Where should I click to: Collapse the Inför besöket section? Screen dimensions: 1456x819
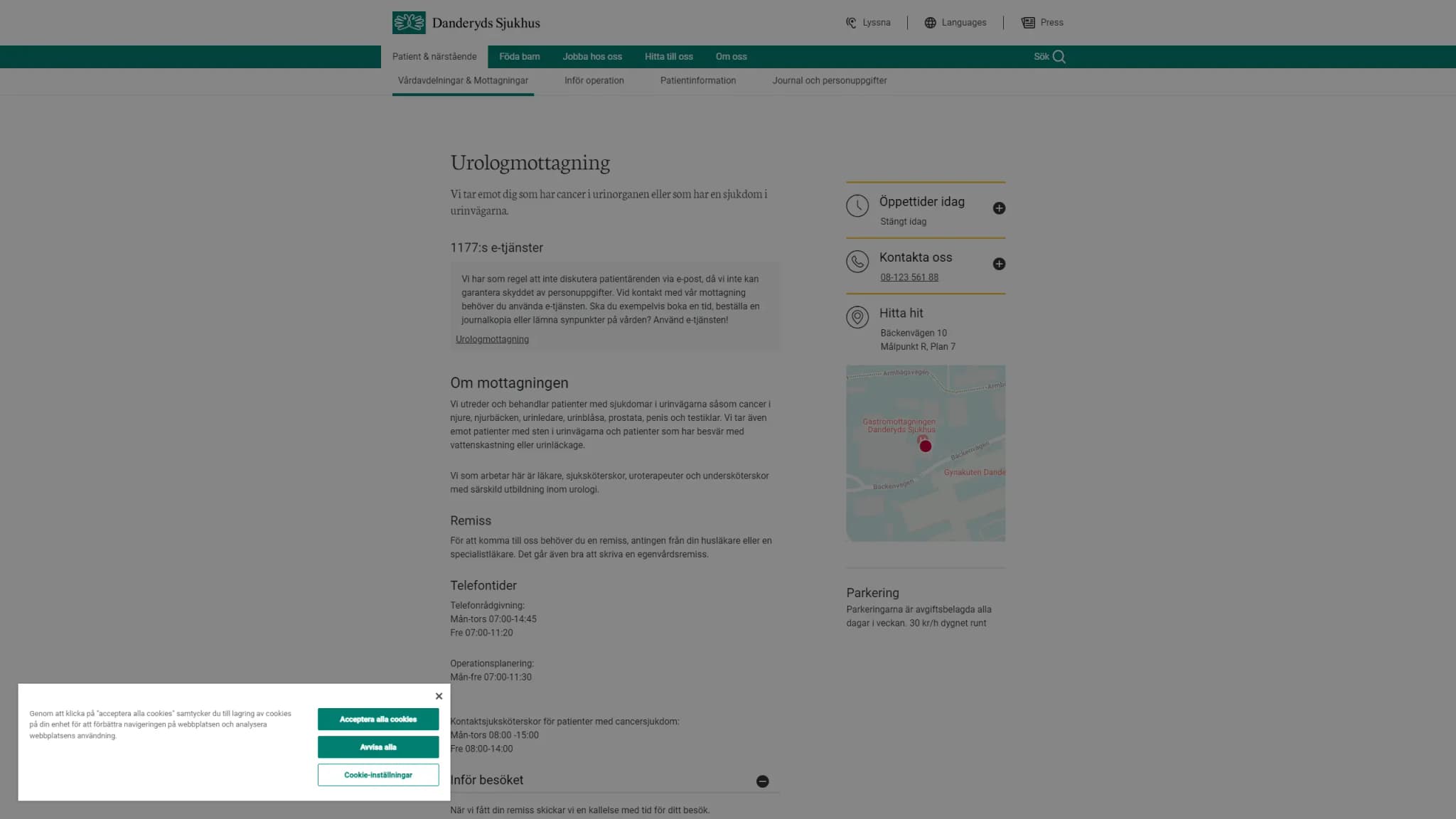pos(762,781)
